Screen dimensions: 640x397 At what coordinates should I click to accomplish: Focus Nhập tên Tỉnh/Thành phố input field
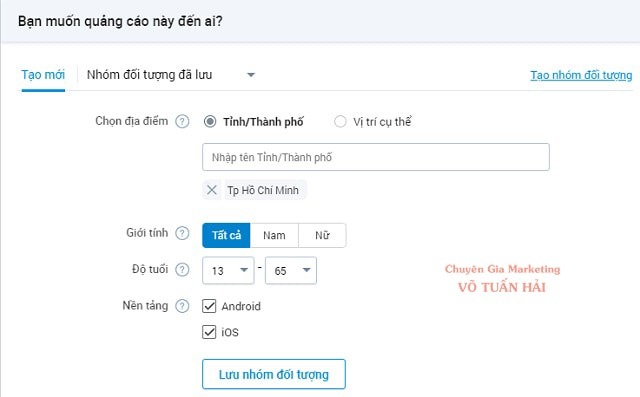tap(376, 157)
